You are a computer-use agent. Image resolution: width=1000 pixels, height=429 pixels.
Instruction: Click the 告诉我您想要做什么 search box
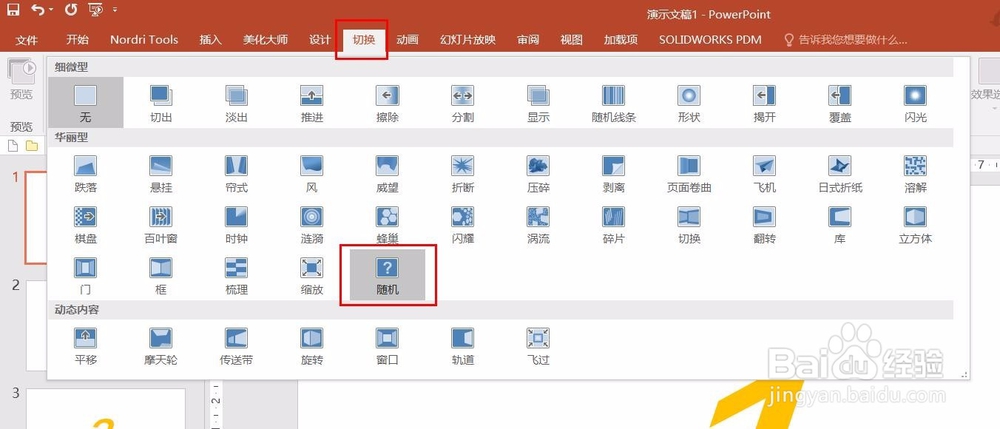[x=846, y=40]
